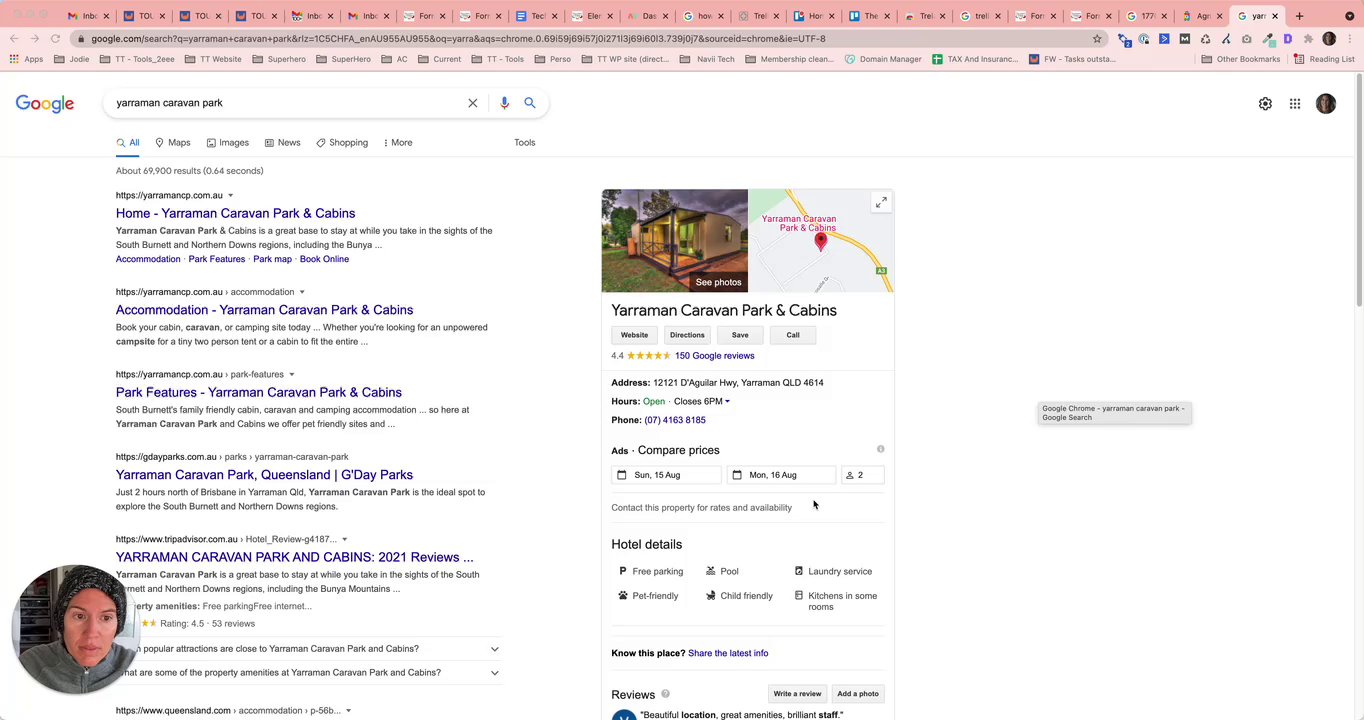Image resolution: width=1364 pixels, height=720 pixels.
Task: Start voice search with microphone icon
Action: (504, 103)
